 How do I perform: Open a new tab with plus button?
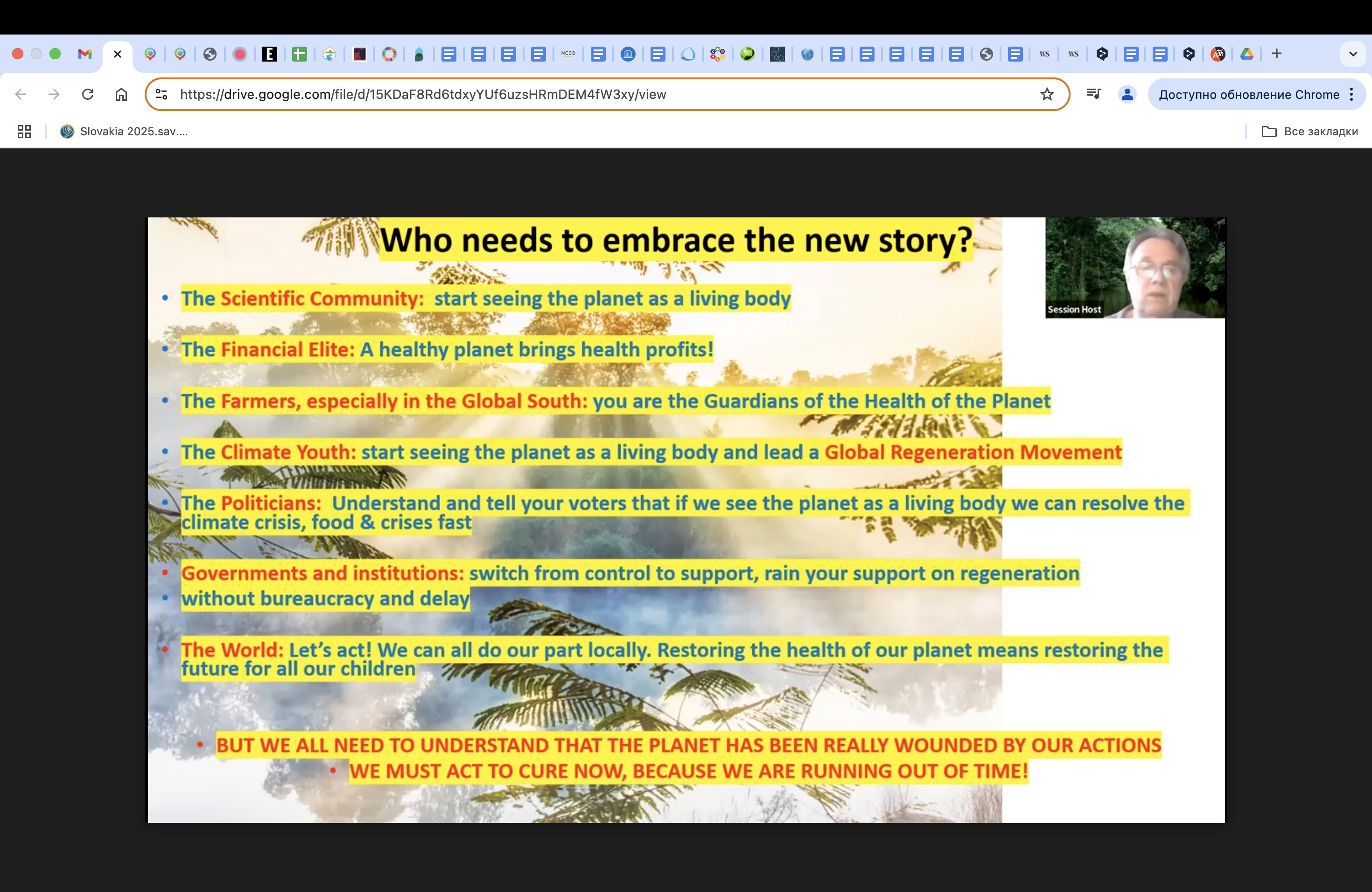click(x=1276, y=54)
